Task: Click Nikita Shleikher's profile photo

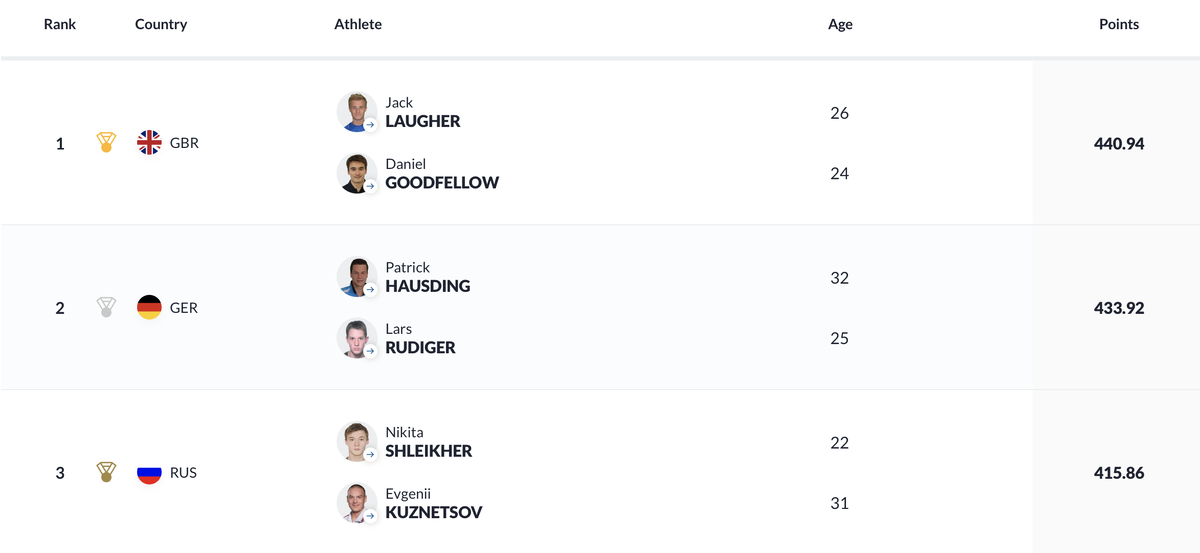Action: coord(356,442)
